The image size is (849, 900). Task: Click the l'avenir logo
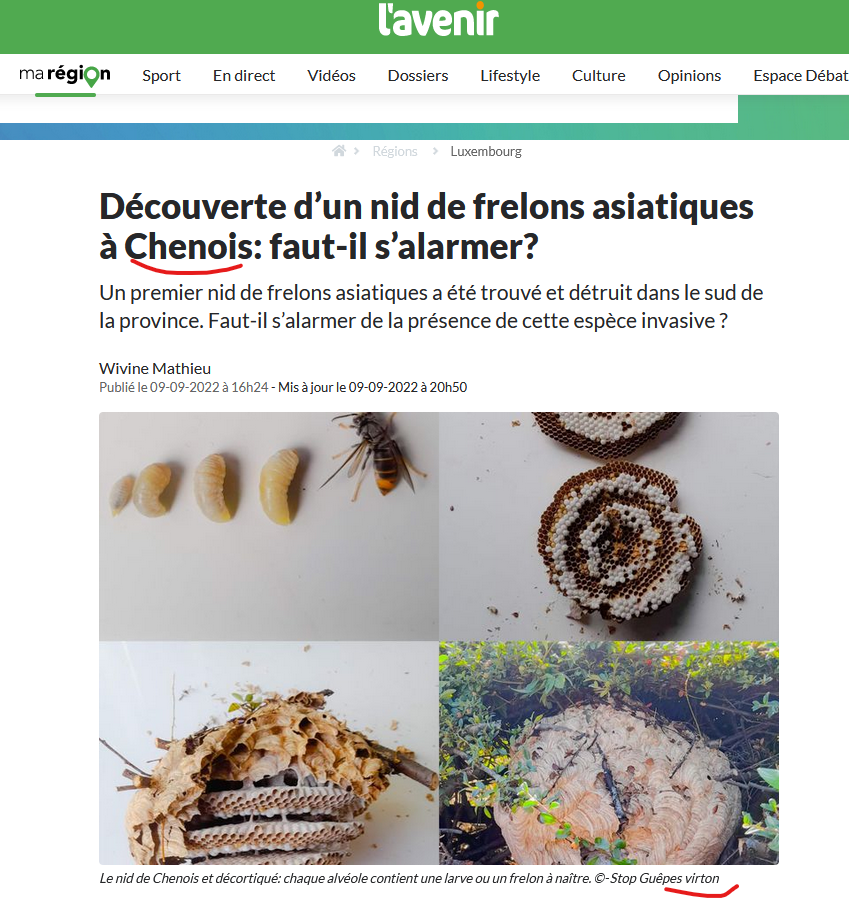pyautogui.click(x=438, y=20)
